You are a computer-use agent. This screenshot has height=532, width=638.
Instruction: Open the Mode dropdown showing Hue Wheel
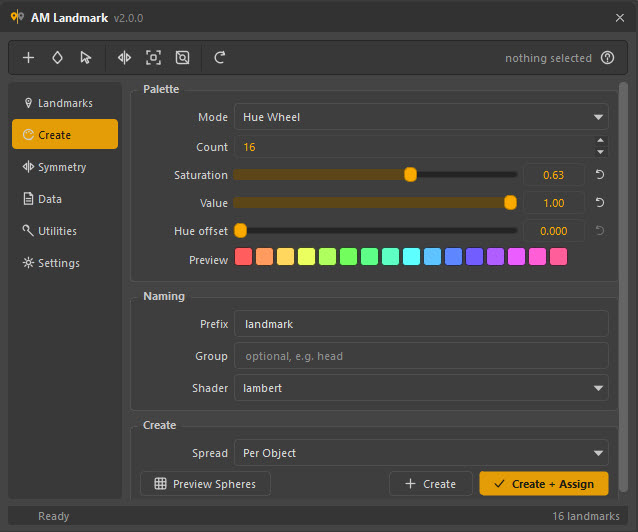click(421, 117)
